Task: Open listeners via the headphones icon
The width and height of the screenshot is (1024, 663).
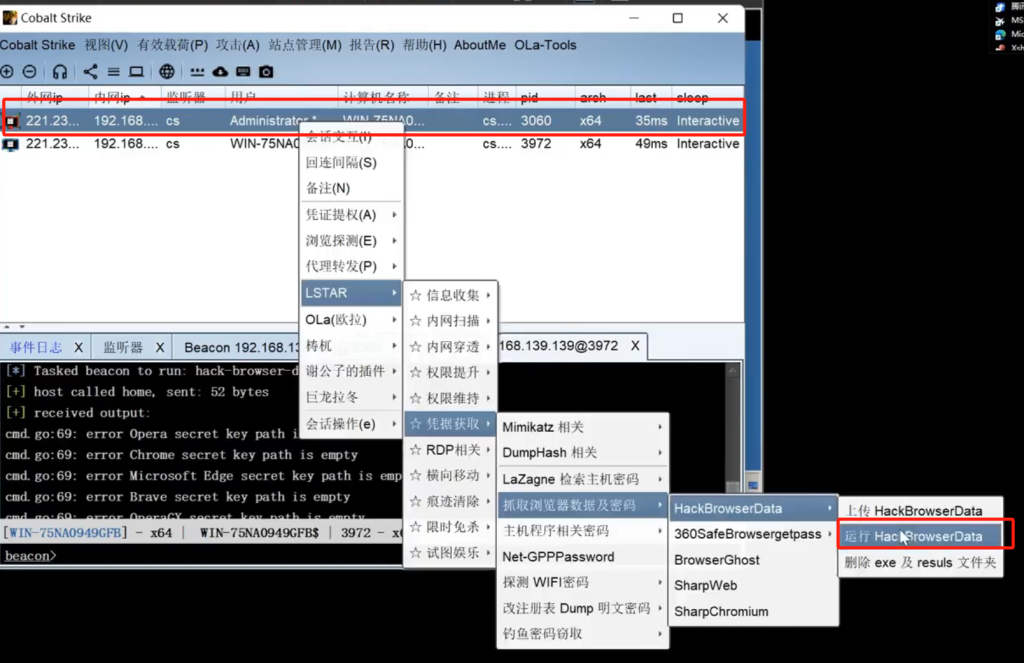Action: (x=60, y=72)
